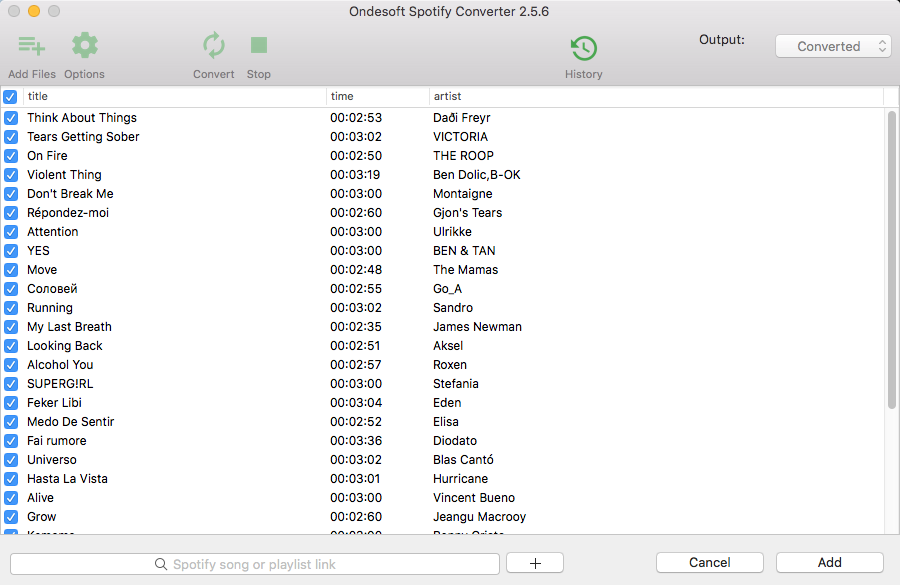Toggle Looking Back checkbox
The width and height of the screenshot is (900, 585).
tap(11, 346)
